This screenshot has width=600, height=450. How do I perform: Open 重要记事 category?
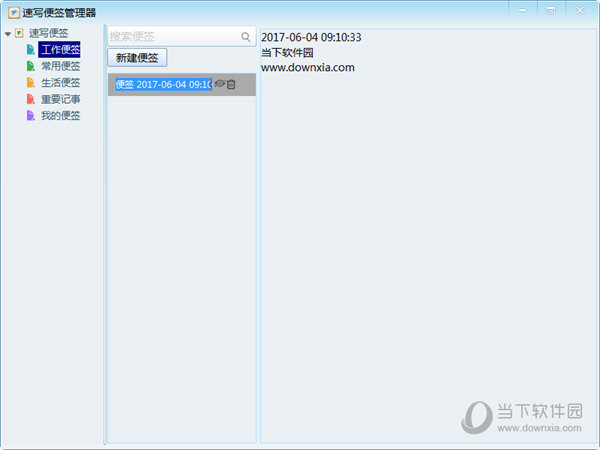click(x=60, y=99)
